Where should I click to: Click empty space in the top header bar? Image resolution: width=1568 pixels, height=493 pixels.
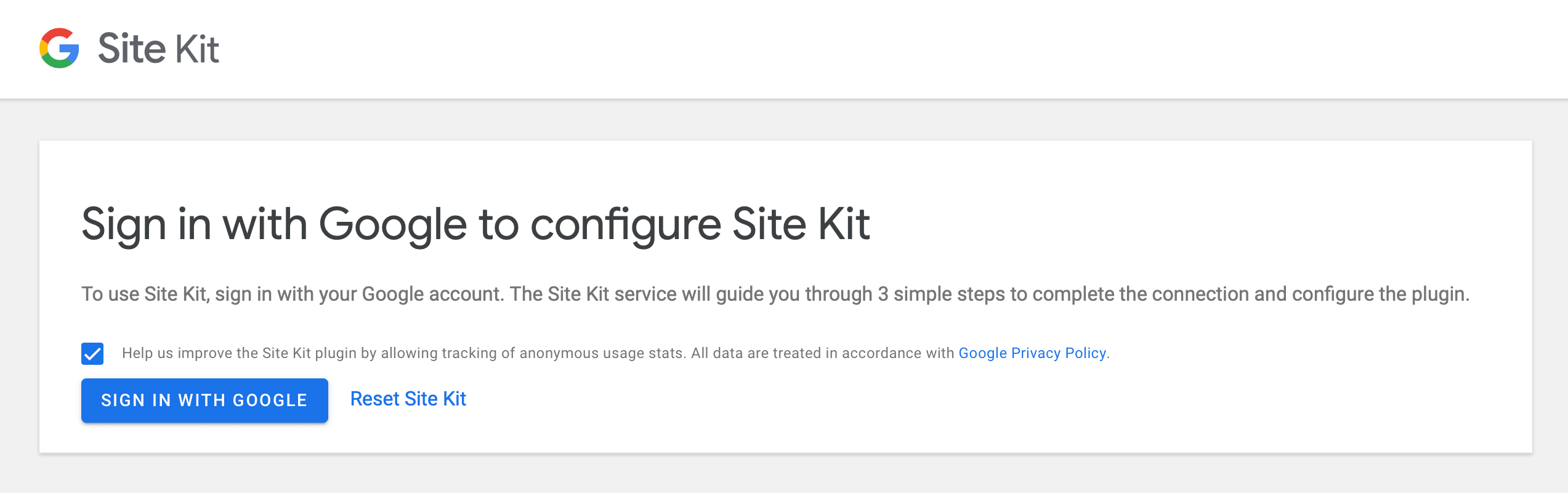tap(862, 48)
